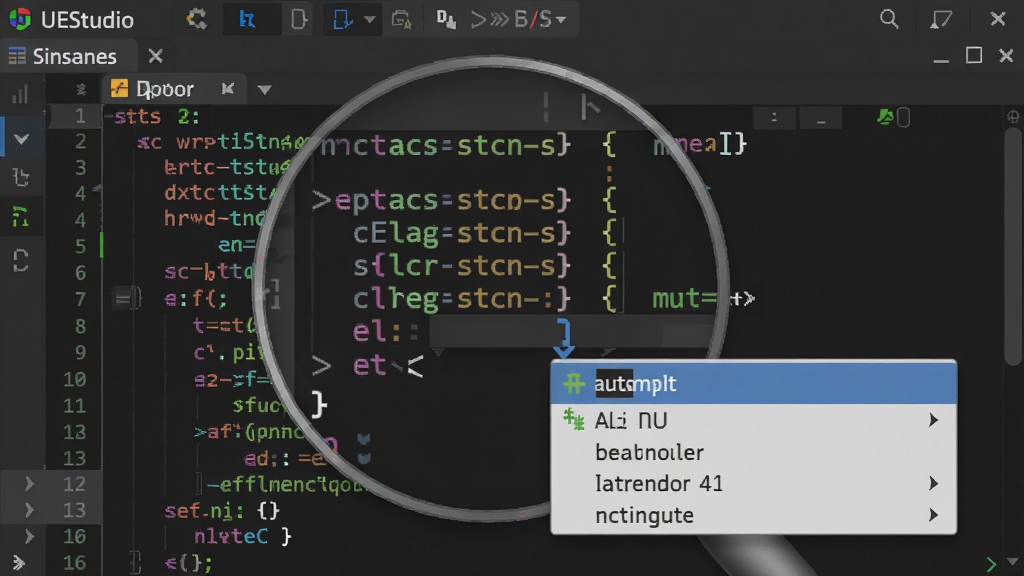Expand the fold arrow beside first line 16
The image size is (1024, 576).
click(29, 537)
